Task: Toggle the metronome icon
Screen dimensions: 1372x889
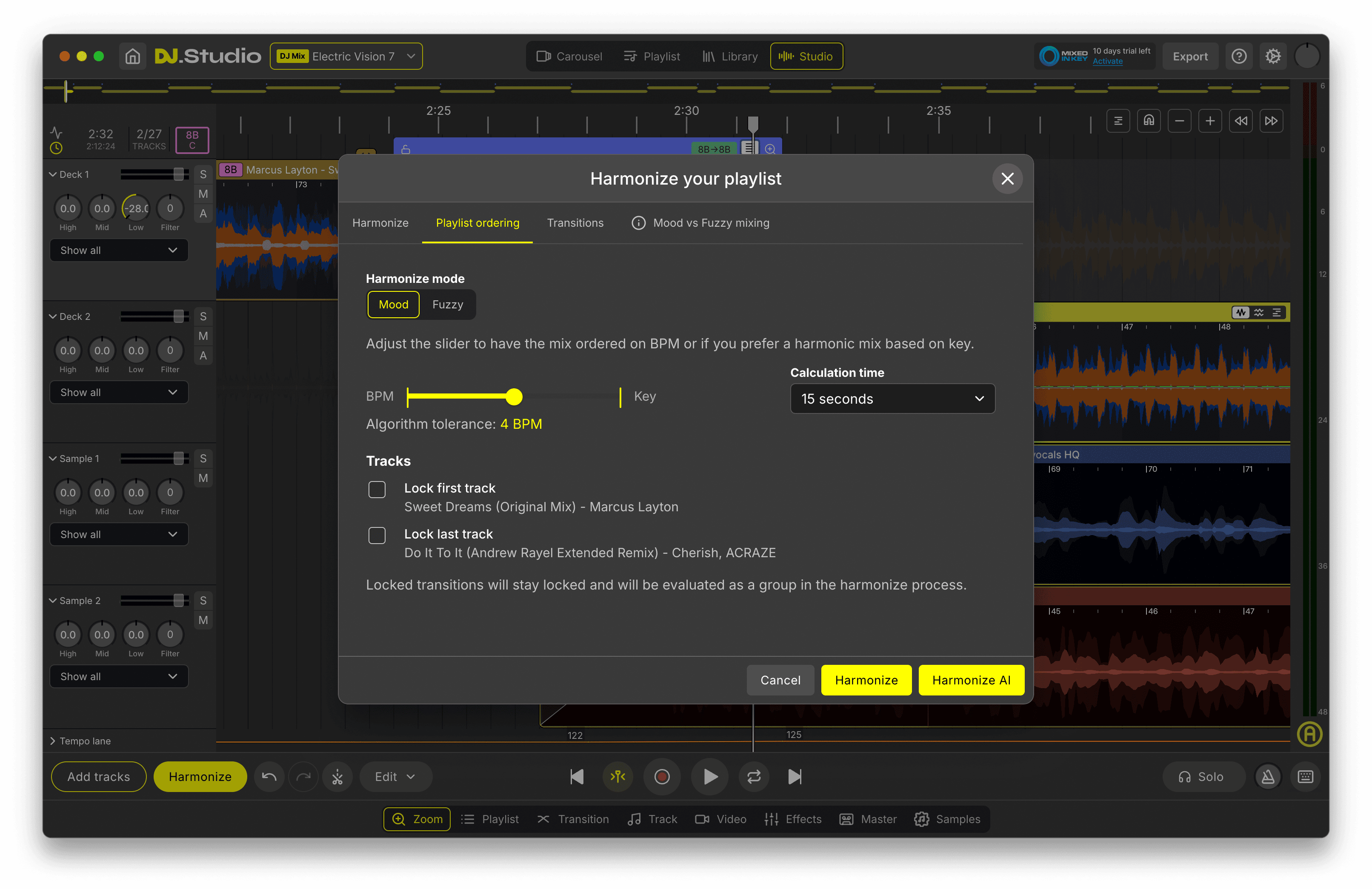Action: [1268, 777]
